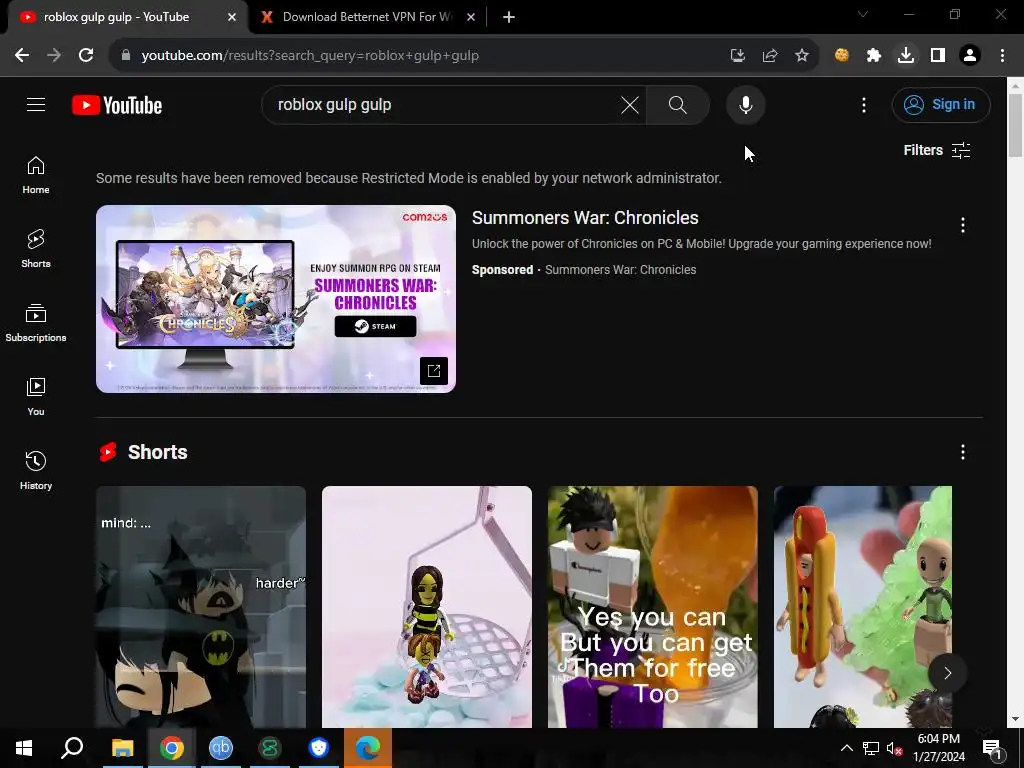1024x768 pixels.
Task: Open the Shorts shelf three-dot options
Action: click(963, 452)
